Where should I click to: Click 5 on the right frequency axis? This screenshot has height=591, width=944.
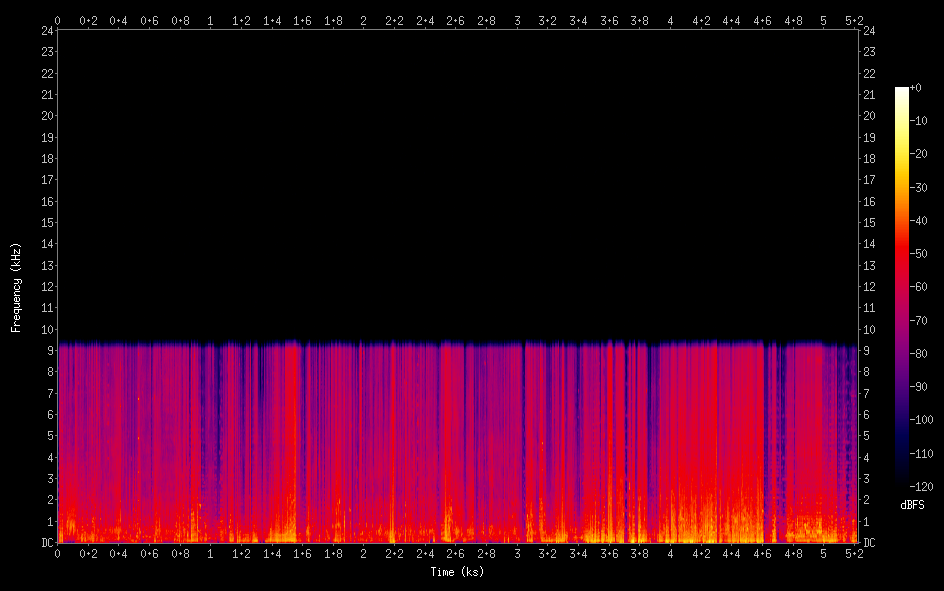(x=866, y=436)
